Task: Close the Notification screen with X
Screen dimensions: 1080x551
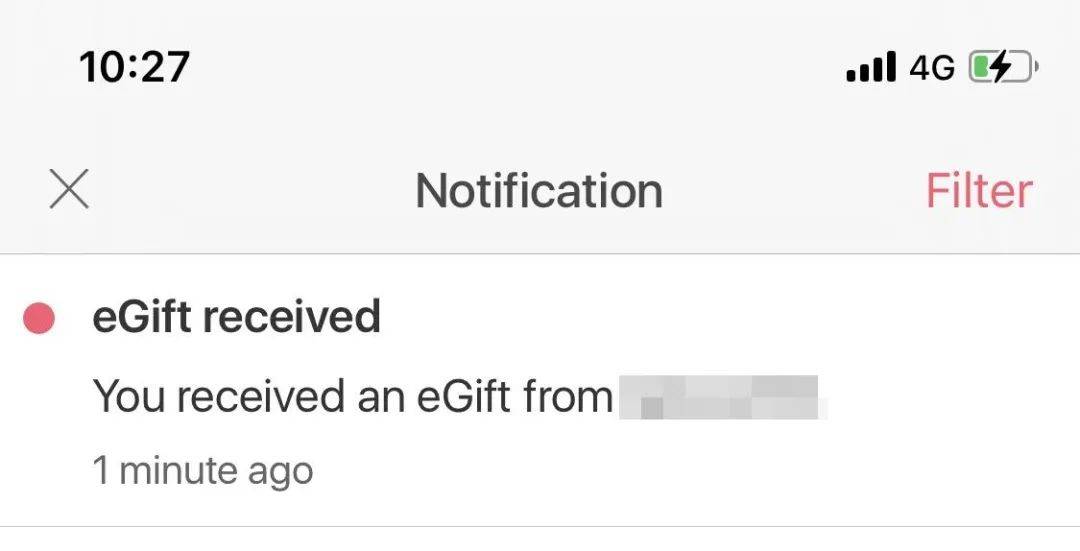Action: click(69, 190)
